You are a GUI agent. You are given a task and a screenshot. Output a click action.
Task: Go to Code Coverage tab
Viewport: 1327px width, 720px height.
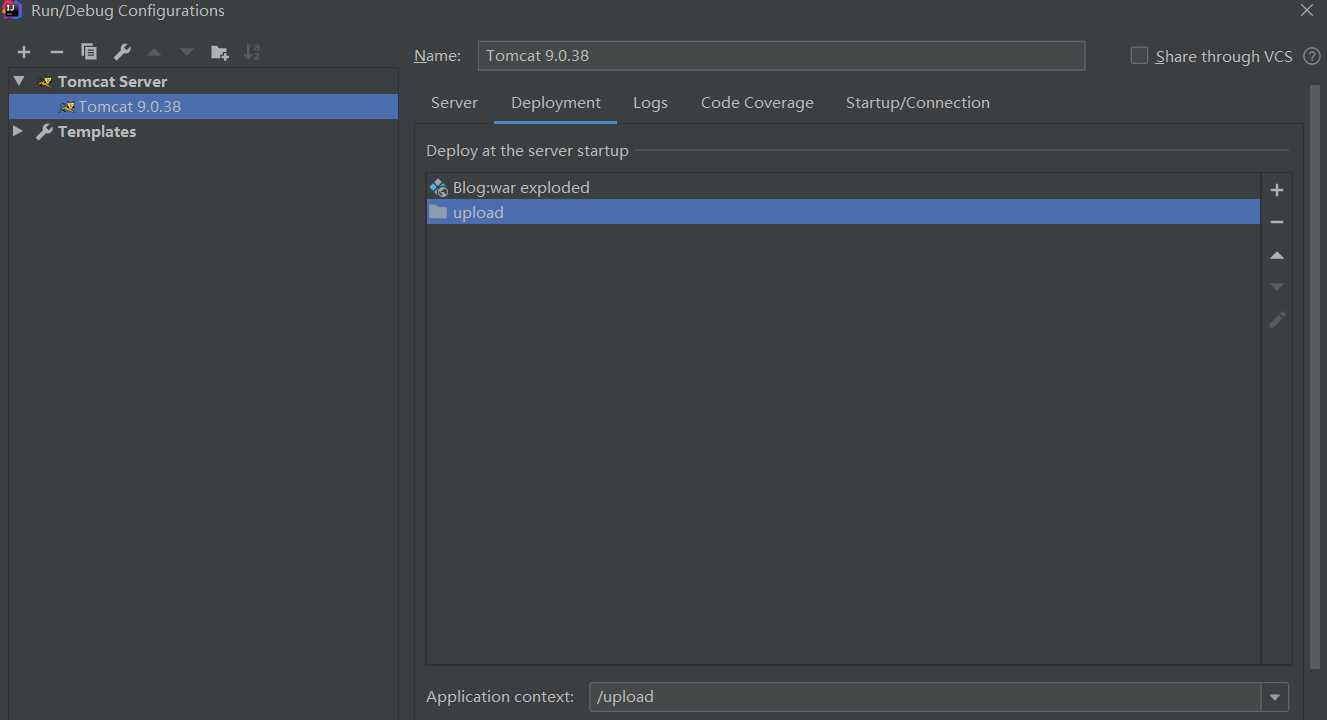[757, 103]
